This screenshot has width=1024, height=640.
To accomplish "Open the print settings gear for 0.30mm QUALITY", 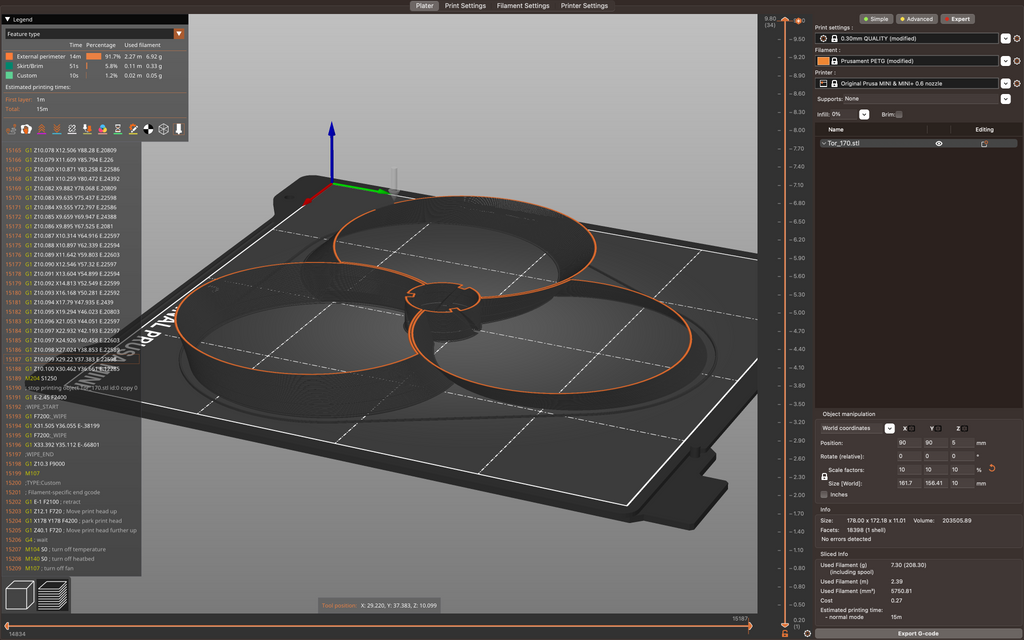I will click(x=1016, y=39).
